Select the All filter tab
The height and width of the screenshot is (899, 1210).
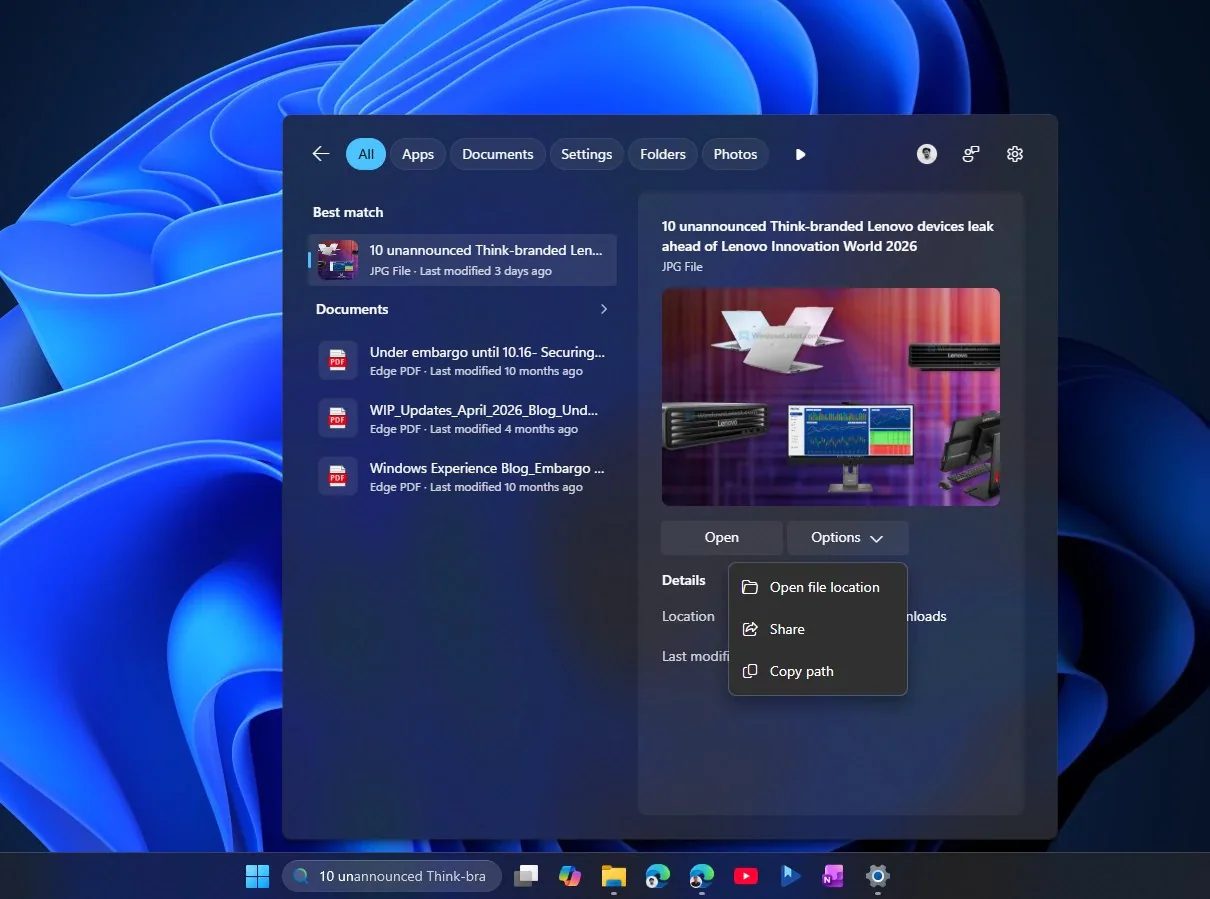point(366,154)
